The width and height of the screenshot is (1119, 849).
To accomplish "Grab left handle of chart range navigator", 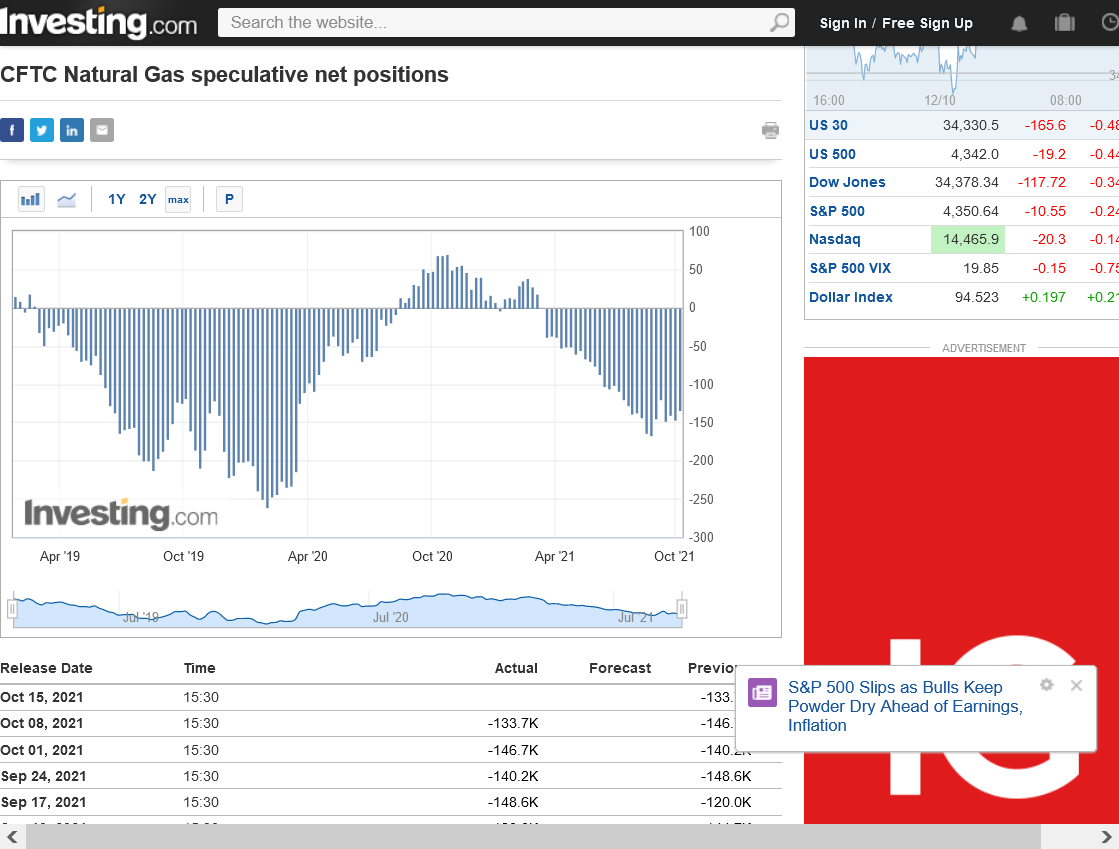I will 12,609.
